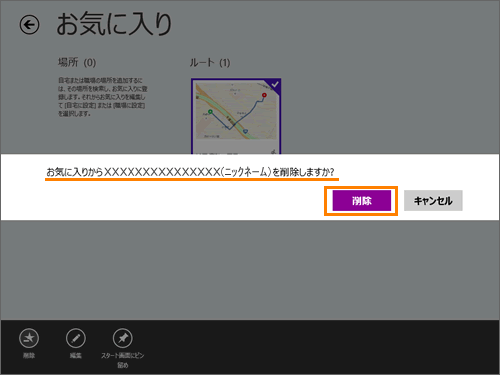Viewport: 500px width, 375px height.
Task: Uncheck the route tile's checkmark corner
Action: coord(274,85)
